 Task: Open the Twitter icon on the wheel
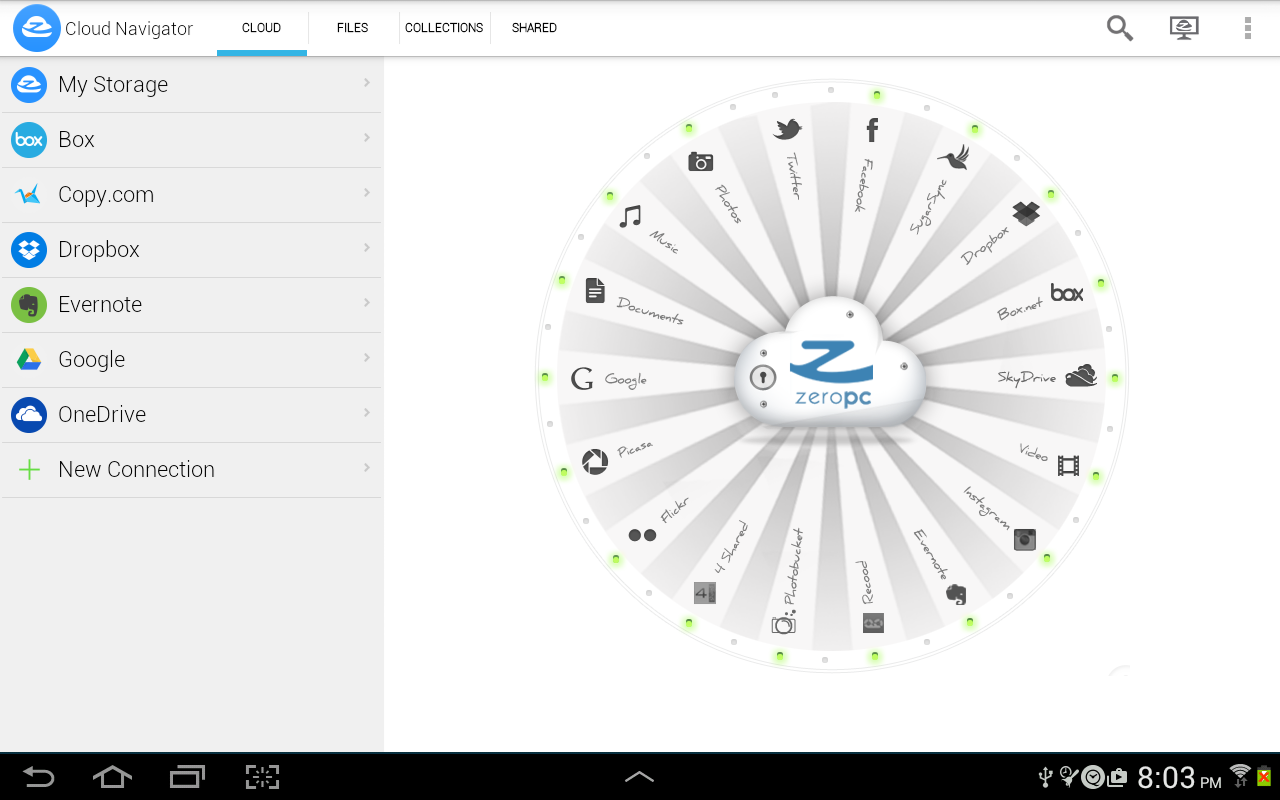pos(788,128)
